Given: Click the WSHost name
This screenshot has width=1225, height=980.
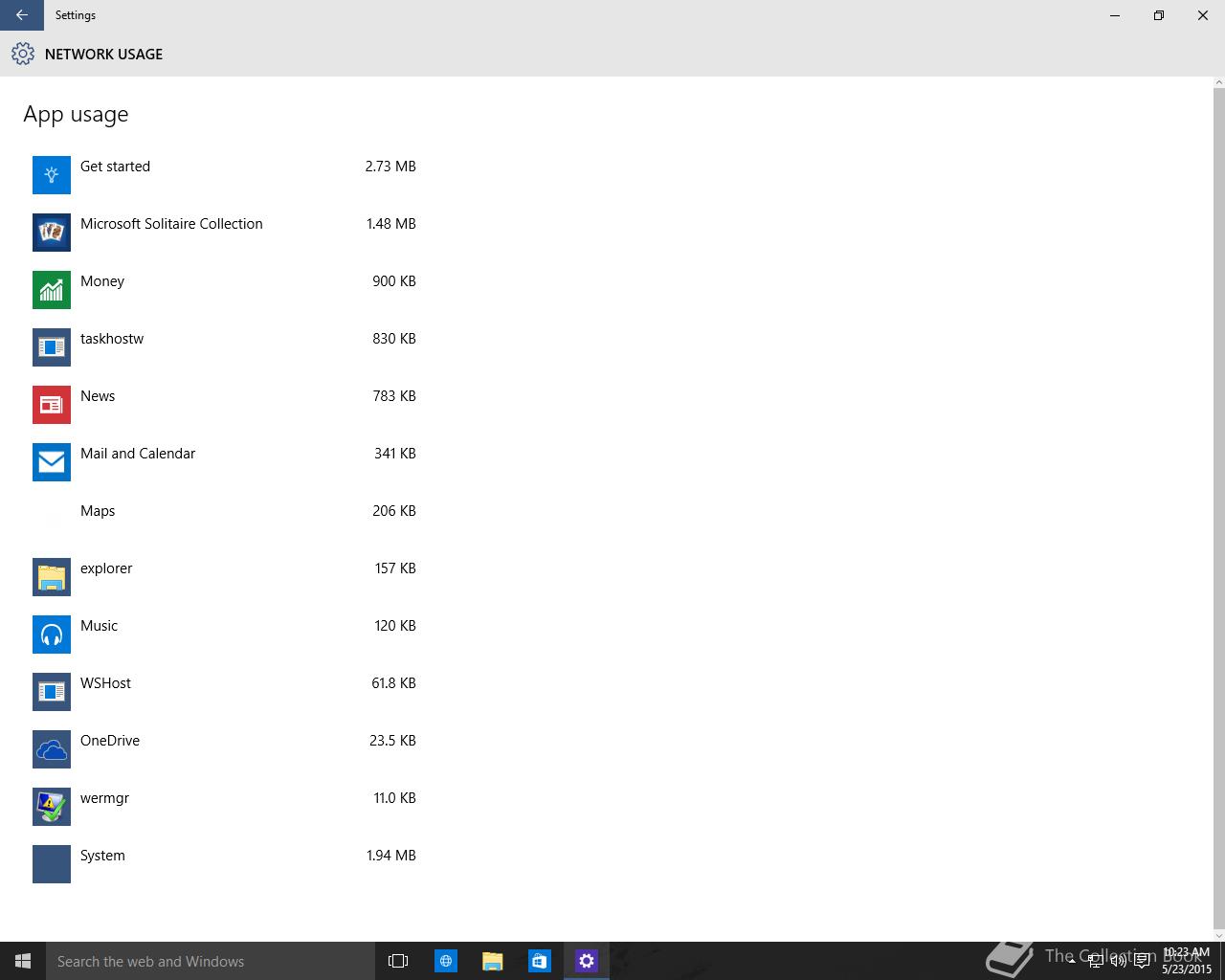Looking at the screenshot, I should [105, 683].
